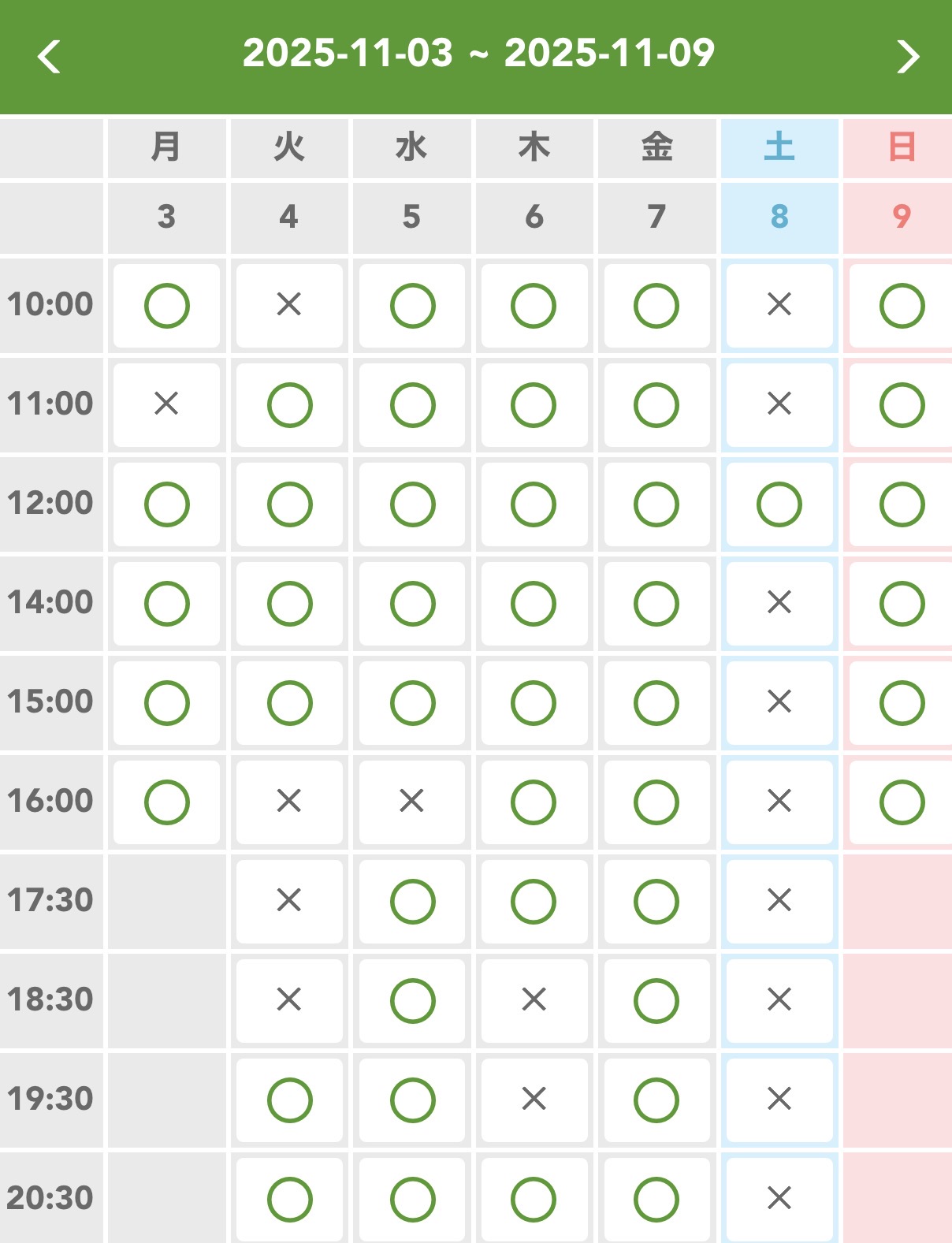Click the unavailable 11:00 slot on Monday 3

[x=166, y=404]
